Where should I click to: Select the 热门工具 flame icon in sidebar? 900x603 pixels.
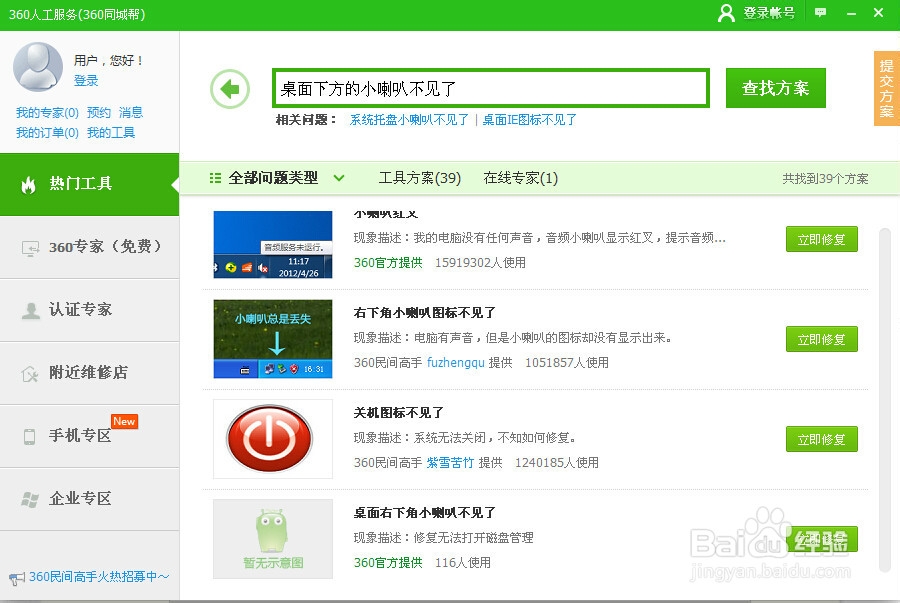tap(30, 186)
